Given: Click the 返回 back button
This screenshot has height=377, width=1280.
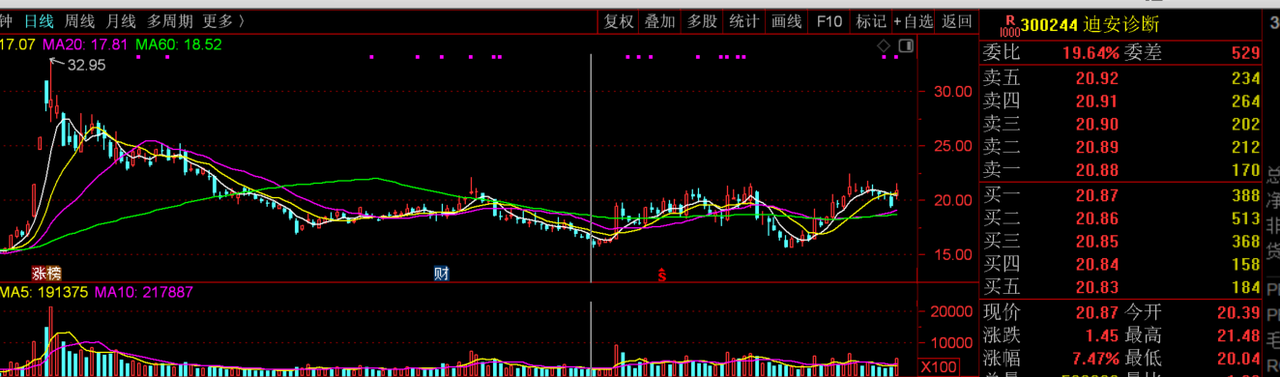Looking at the screenshot, I should pos(956,20).
